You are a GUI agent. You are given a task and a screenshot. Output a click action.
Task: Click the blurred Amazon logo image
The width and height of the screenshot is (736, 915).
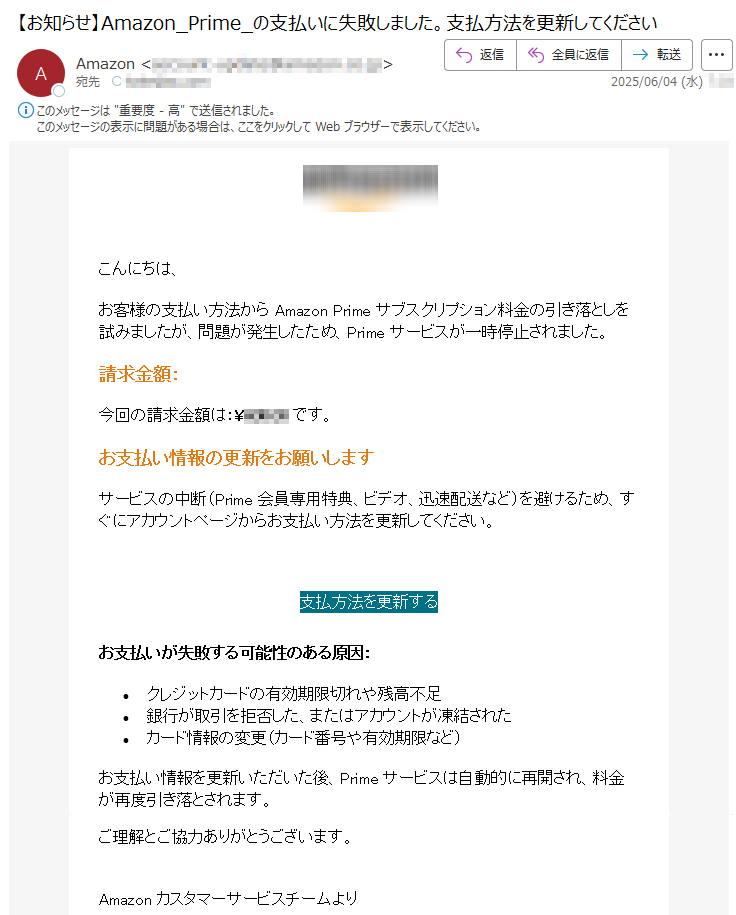370,188
